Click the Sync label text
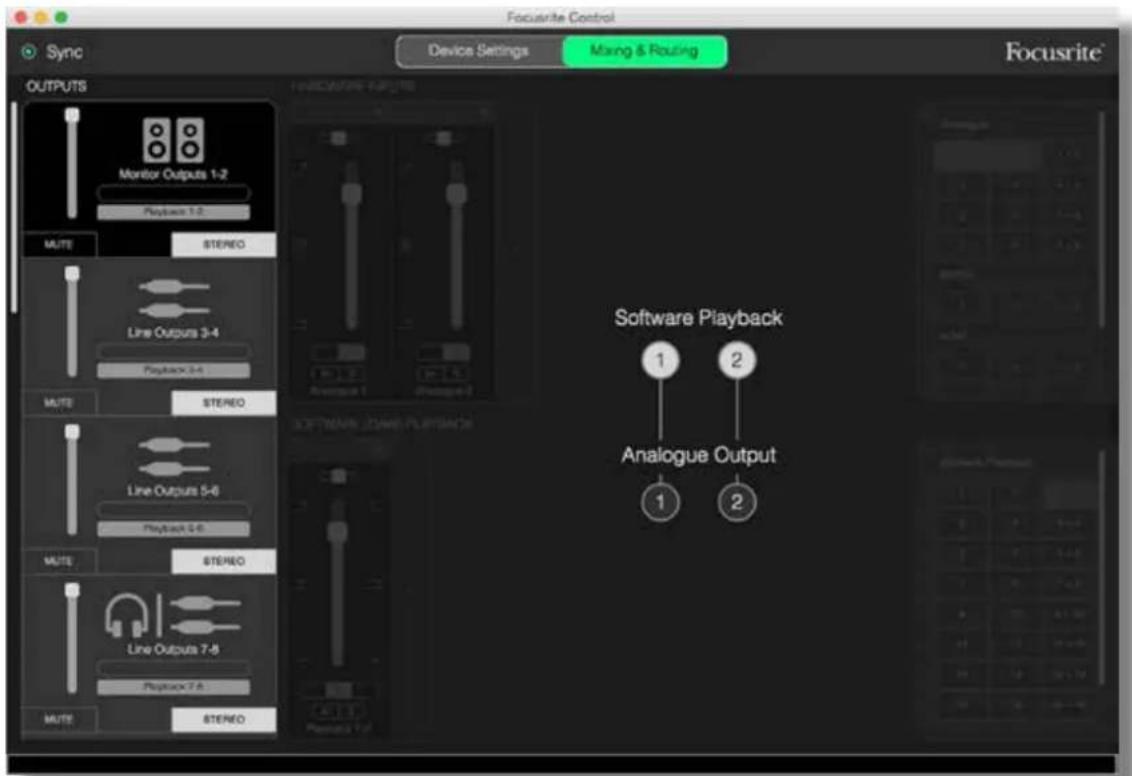Image resolution: width=1132 pixels, height=776 pixels. 64,52
